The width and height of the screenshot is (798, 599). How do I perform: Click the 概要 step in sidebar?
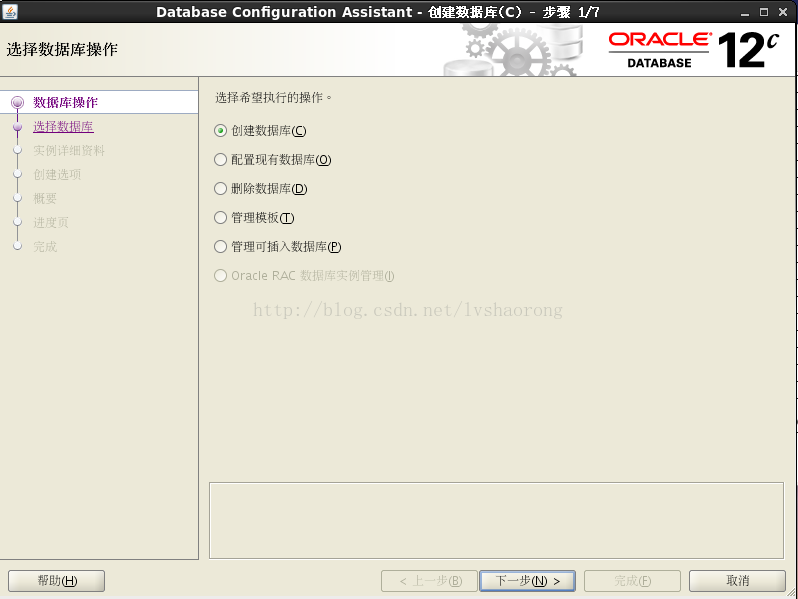pos(45,198)
